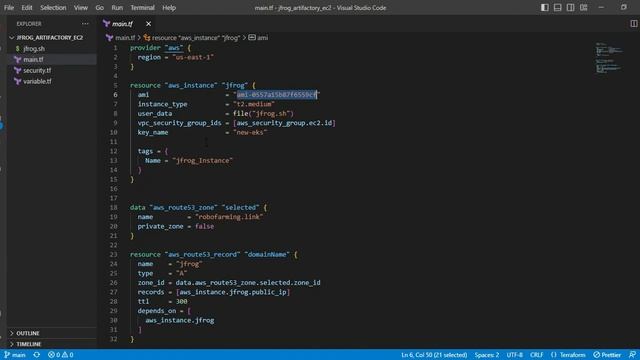Open jfrog.sh in the explorer

(34, 49)
